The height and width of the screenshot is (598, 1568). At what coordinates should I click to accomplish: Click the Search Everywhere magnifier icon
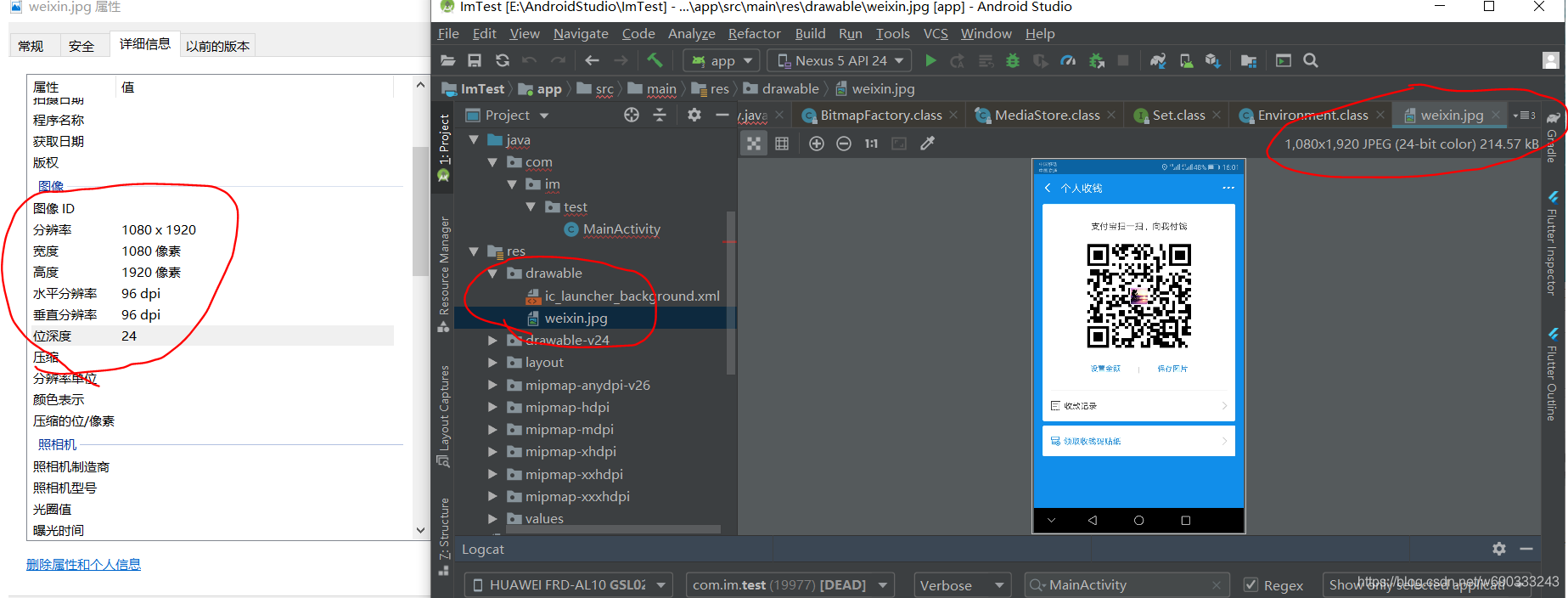(x=1311, y=60)
